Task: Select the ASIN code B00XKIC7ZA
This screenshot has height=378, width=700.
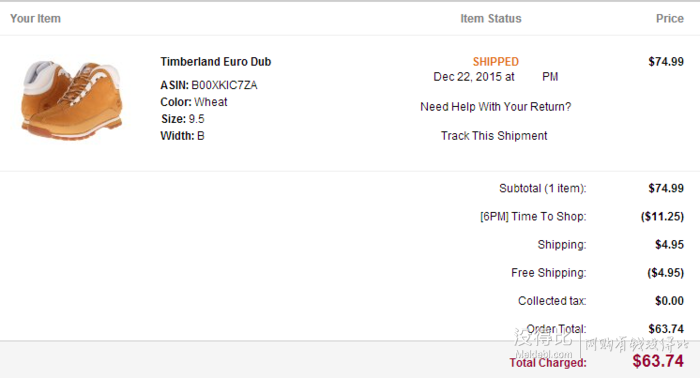Action: 224,85
